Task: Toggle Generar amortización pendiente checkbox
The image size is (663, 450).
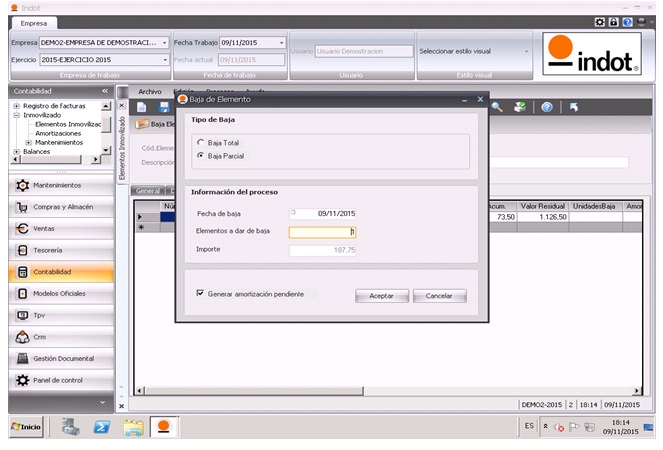Action: (x=201, y=294)
